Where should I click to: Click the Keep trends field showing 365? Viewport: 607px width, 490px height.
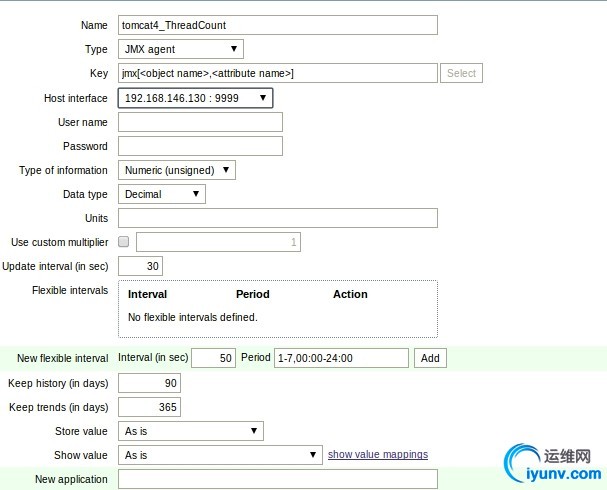tap(149, 407)
